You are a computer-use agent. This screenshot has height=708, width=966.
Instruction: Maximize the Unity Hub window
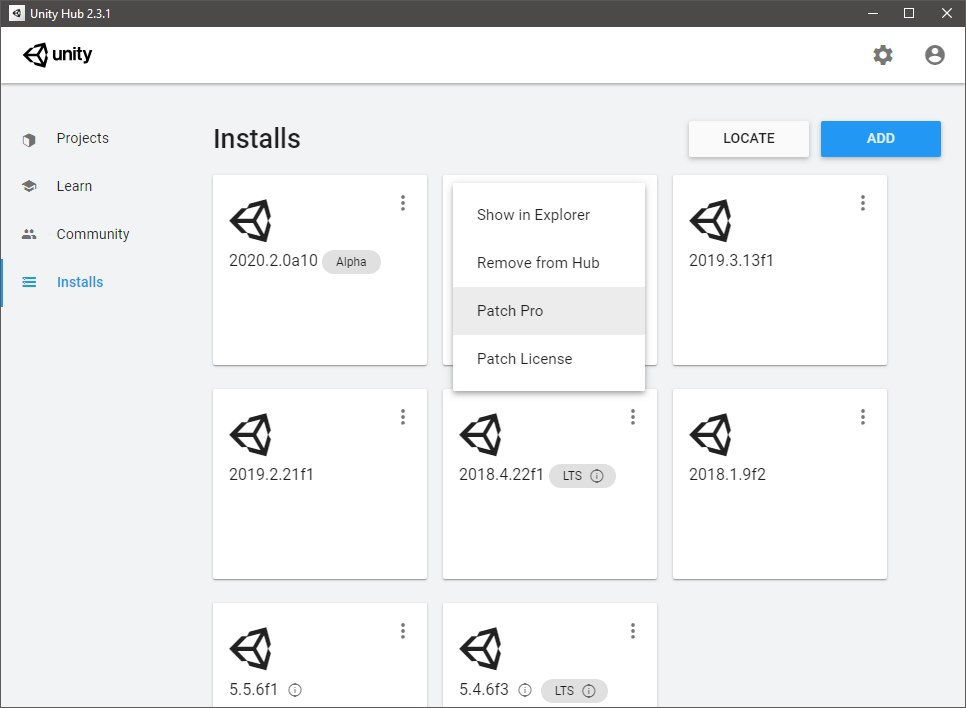(909, 13)
